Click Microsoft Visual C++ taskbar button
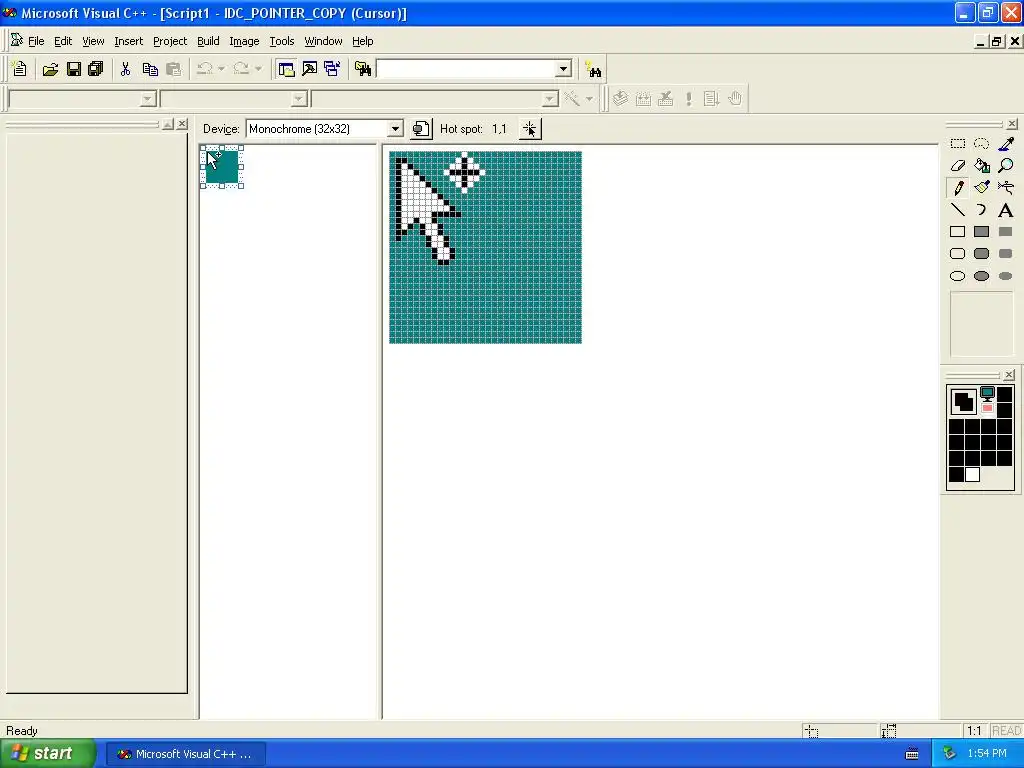Screen dimensions: 1024x768 (185, 754)
